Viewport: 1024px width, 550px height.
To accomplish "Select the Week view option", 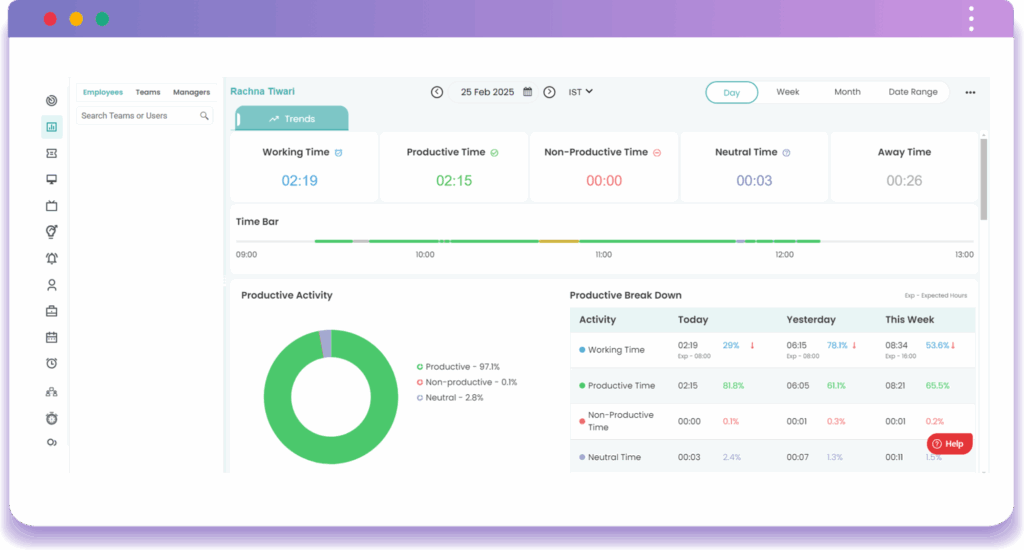I will pyautogui.click(x=787, y=92).
